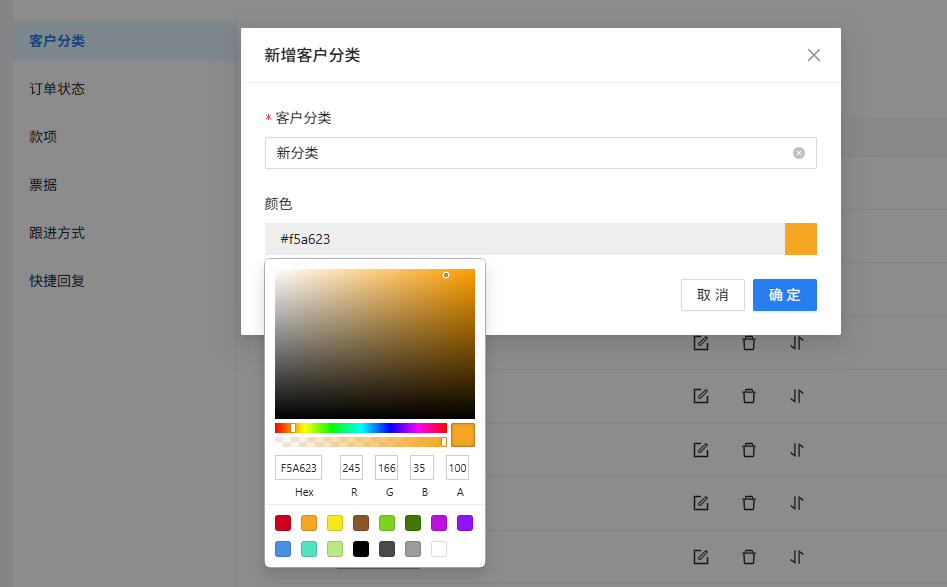Click the sort icon in first visible row

[797, 343]
